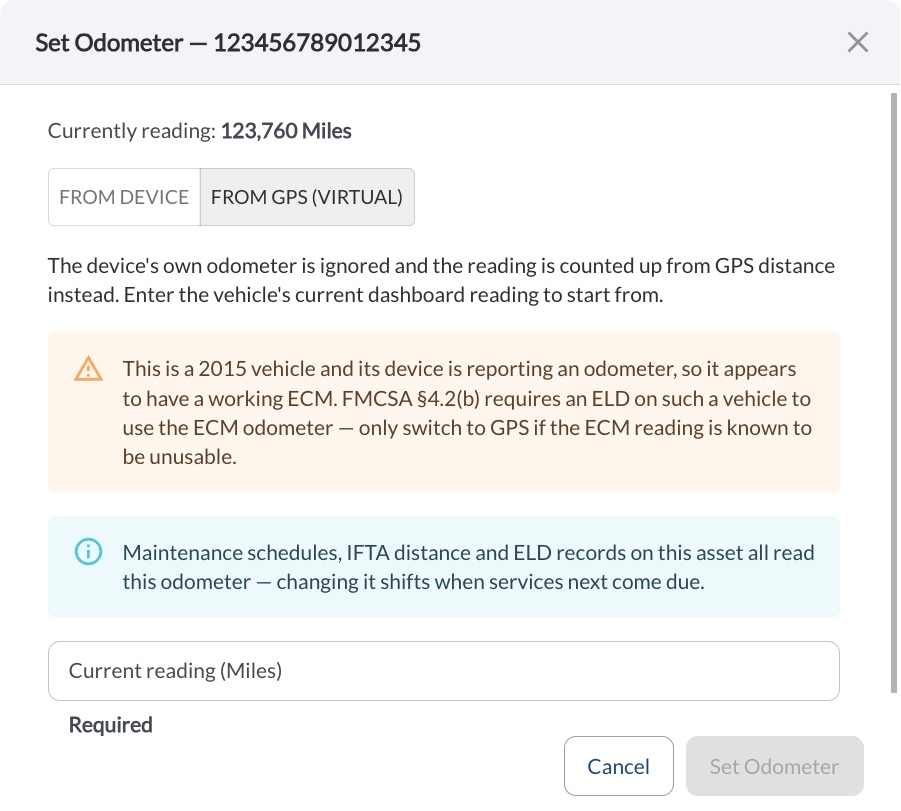Viewport: 901px width, 811px height.
Task: Click the 'Currently reading:' label
Action: pos(132,131)
